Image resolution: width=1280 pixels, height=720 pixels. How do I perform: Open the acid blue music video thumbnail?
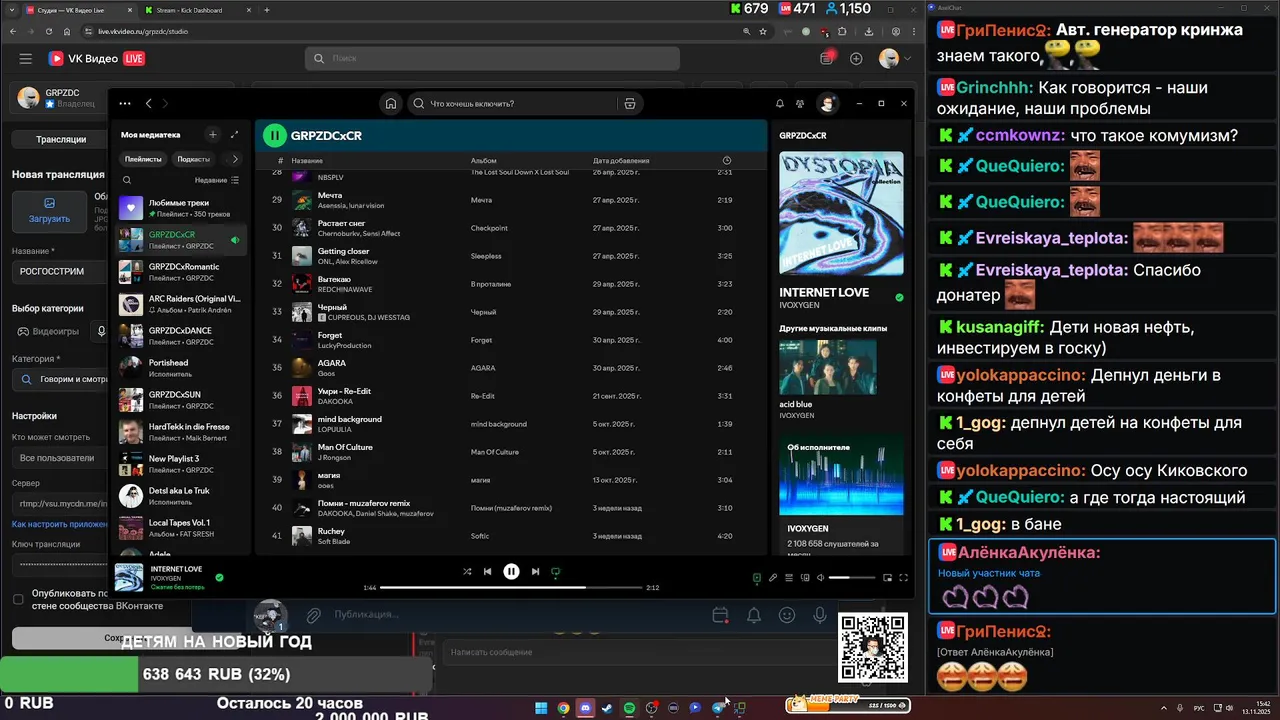pyautogui.click(x=827, y=368)
